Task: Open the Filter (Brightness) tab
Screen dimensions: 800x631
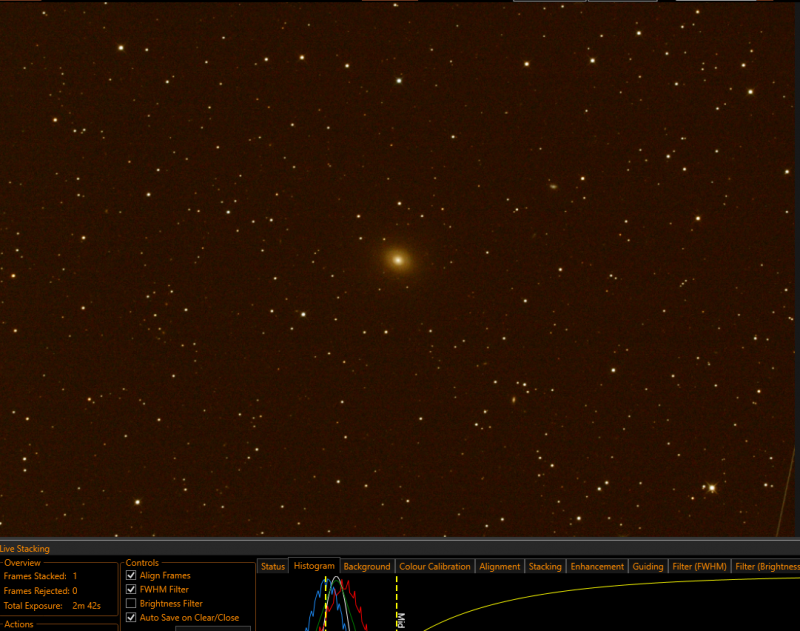Action: 766,566
